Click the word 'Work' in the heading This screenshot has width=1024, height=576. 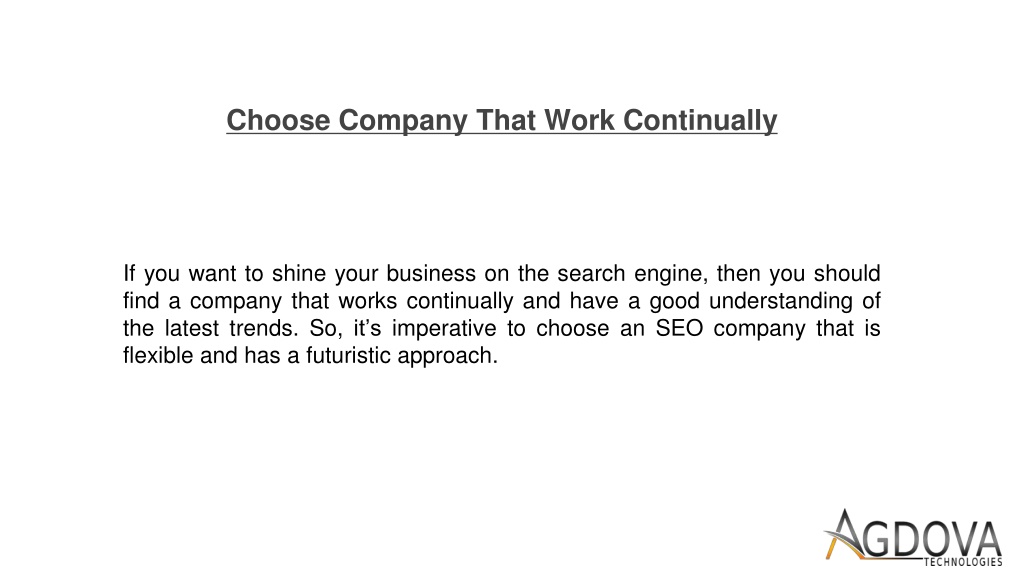pos(579,120)
